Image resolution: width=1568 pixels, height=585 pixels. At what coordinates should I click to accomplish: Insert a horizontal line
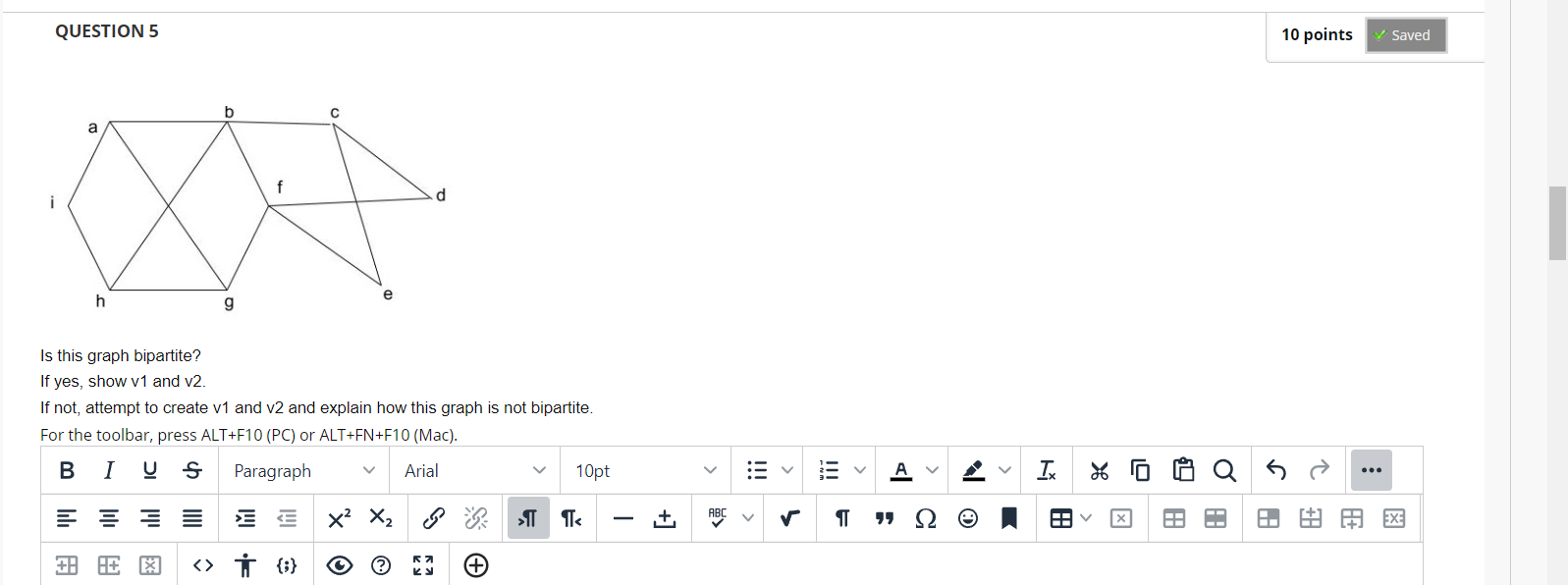[x=622, y=518]
